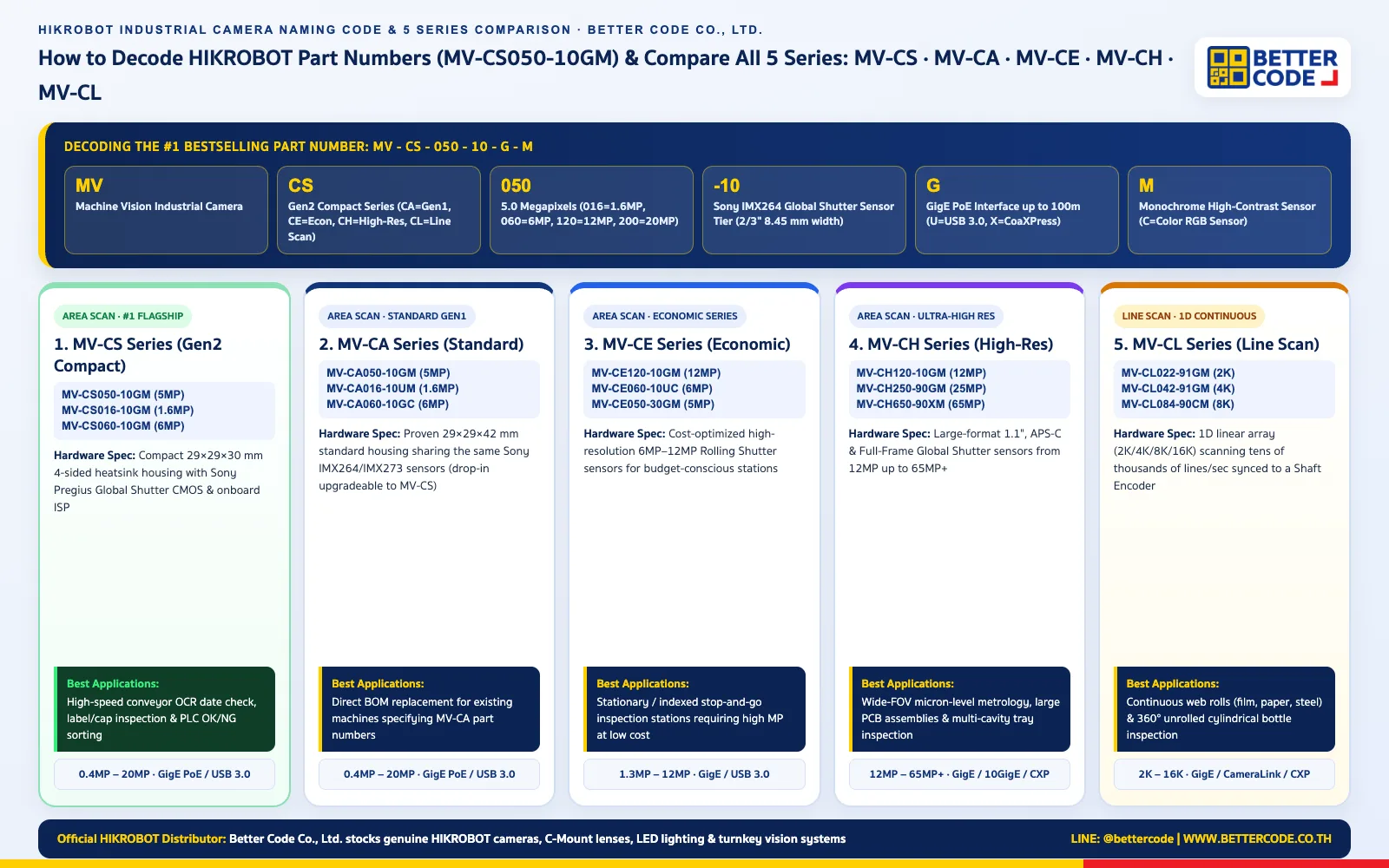The height and width of the screenshot is (868, 1389).
Task: Click the '1.3MP – 12MP · GigE / USB 3.0' pill
Action: pos(694,774)
